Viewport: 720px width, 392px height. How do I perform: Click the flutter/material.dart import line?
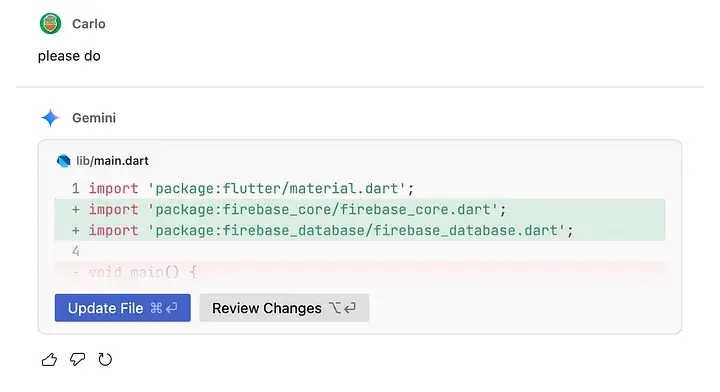251,189
